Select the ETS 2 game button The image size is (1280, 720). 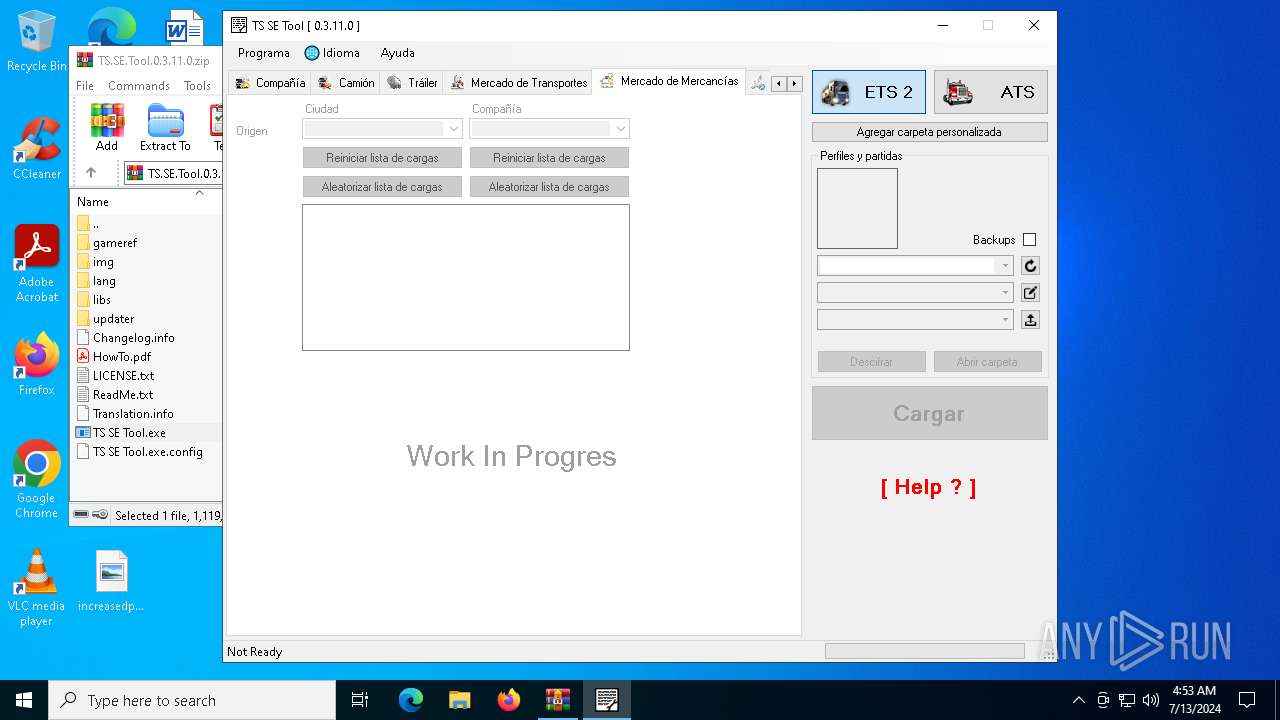click(868, 92)
